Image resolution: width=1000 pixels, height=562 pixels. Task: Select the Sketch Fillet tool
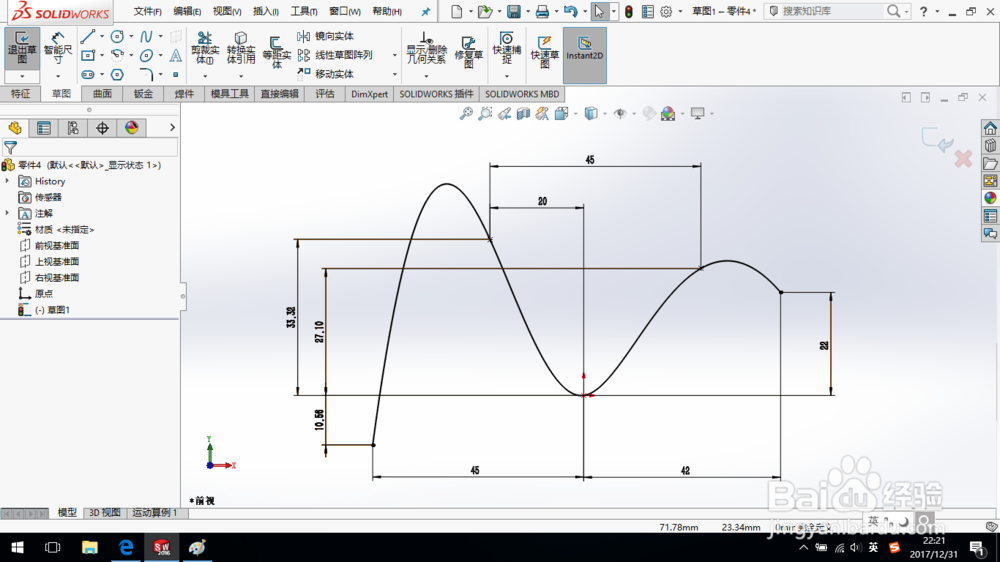[x=146, y=75]
